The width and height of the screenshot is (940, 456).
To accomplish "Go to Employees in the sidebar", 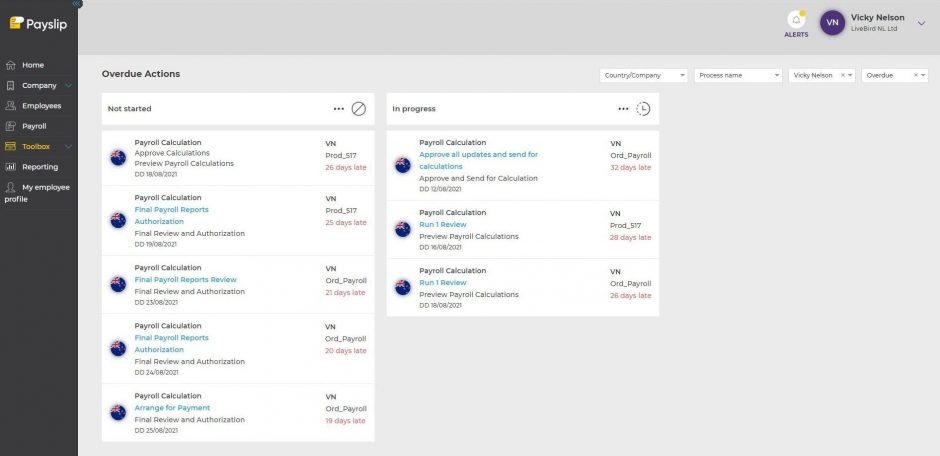I will (x=41, y=106).
